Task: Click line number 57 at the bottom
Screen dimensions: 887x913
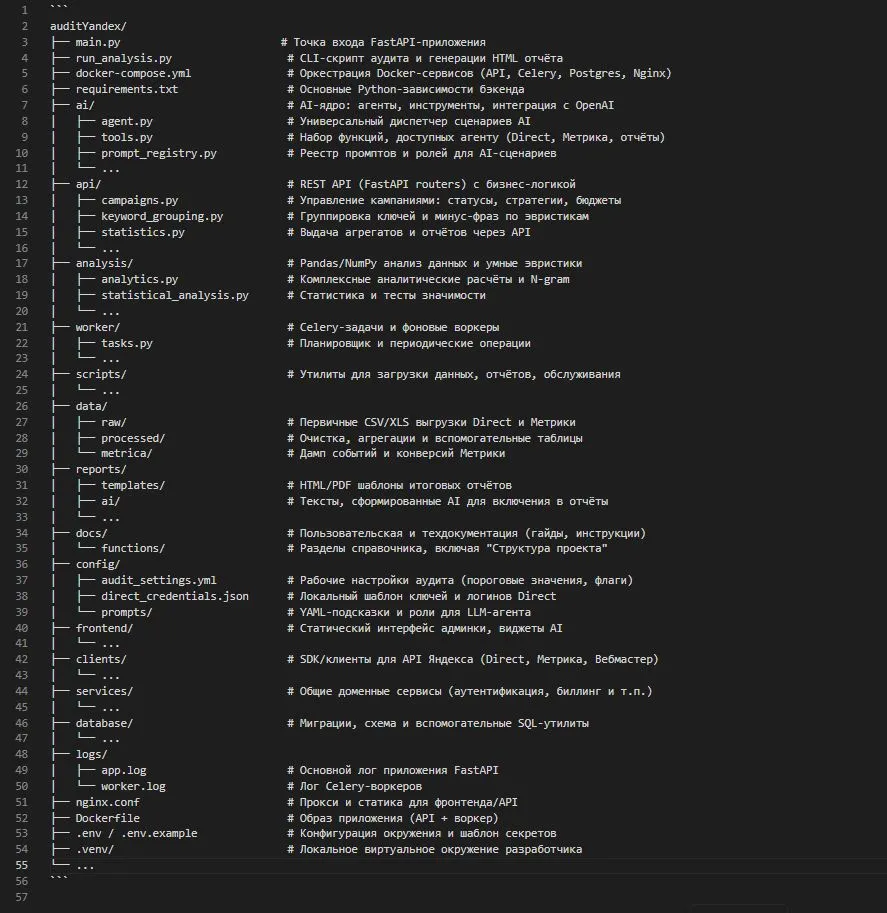Action: [x=22, y=897]
